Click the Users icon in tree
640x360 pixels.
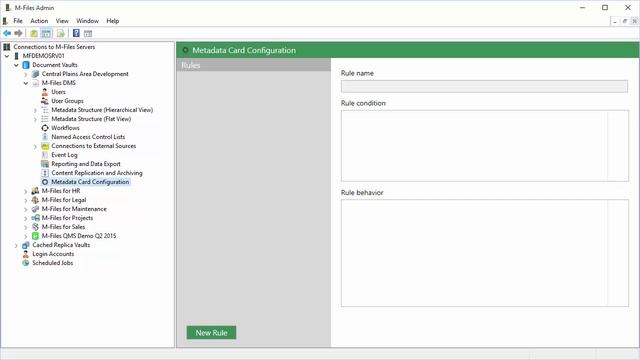pyautogui.click(x=45, y=92)
